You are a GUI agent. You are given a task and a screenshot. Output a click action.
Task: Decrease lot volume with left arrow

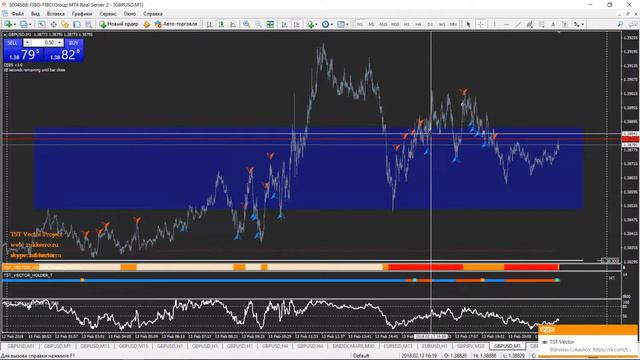click(27, 43)
